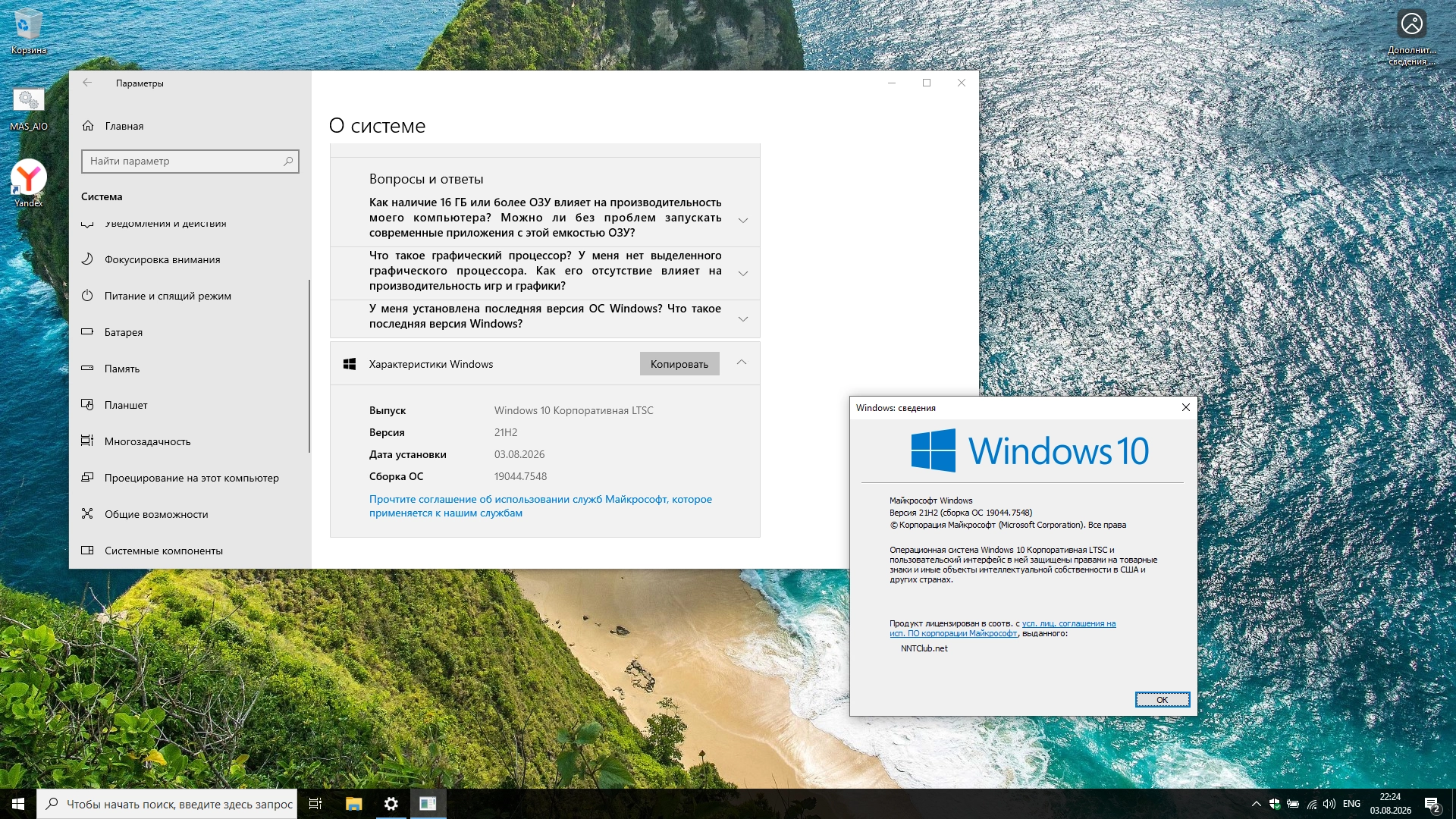Show hidden tray icons chevron
This screenshot has height=819, width=1456.
(1256, 804)
